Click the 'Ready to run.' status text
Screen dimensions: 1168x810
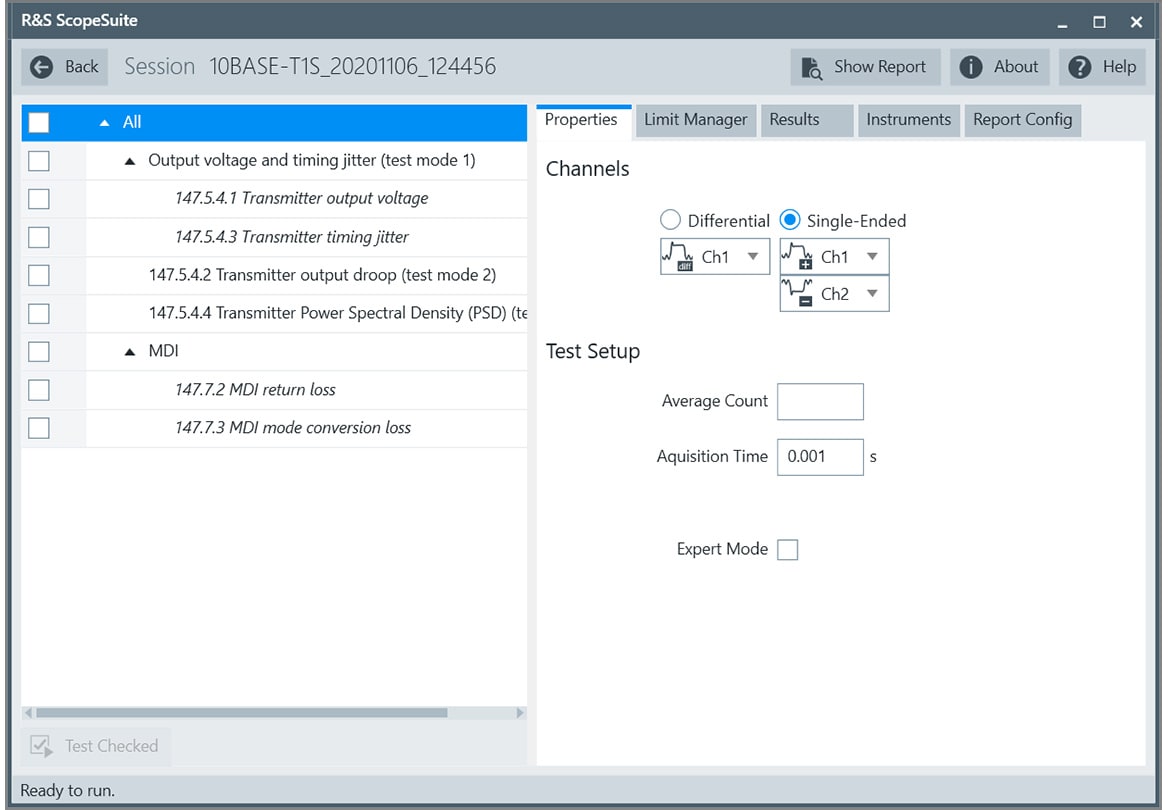pos(68,791)
